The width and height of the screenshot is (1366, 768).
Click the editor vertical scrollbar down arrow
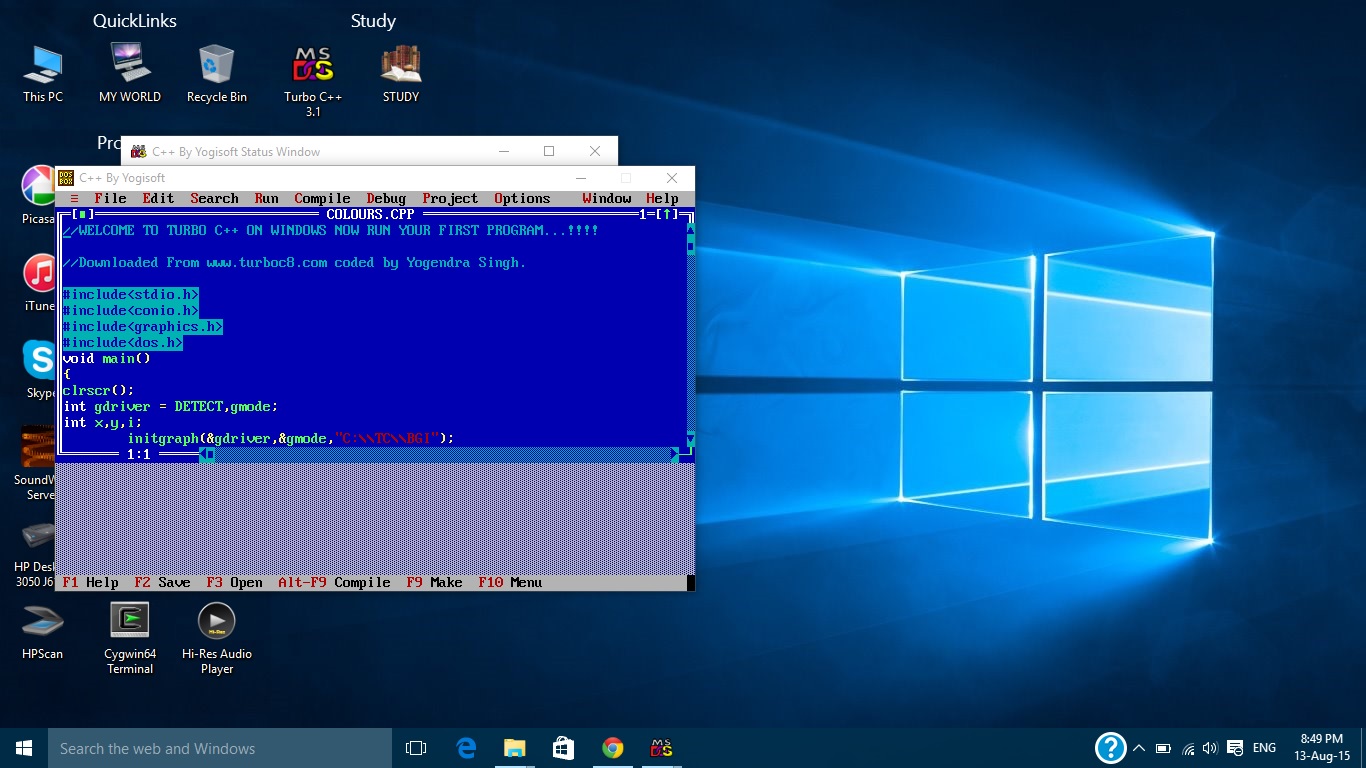coord(690,438)
